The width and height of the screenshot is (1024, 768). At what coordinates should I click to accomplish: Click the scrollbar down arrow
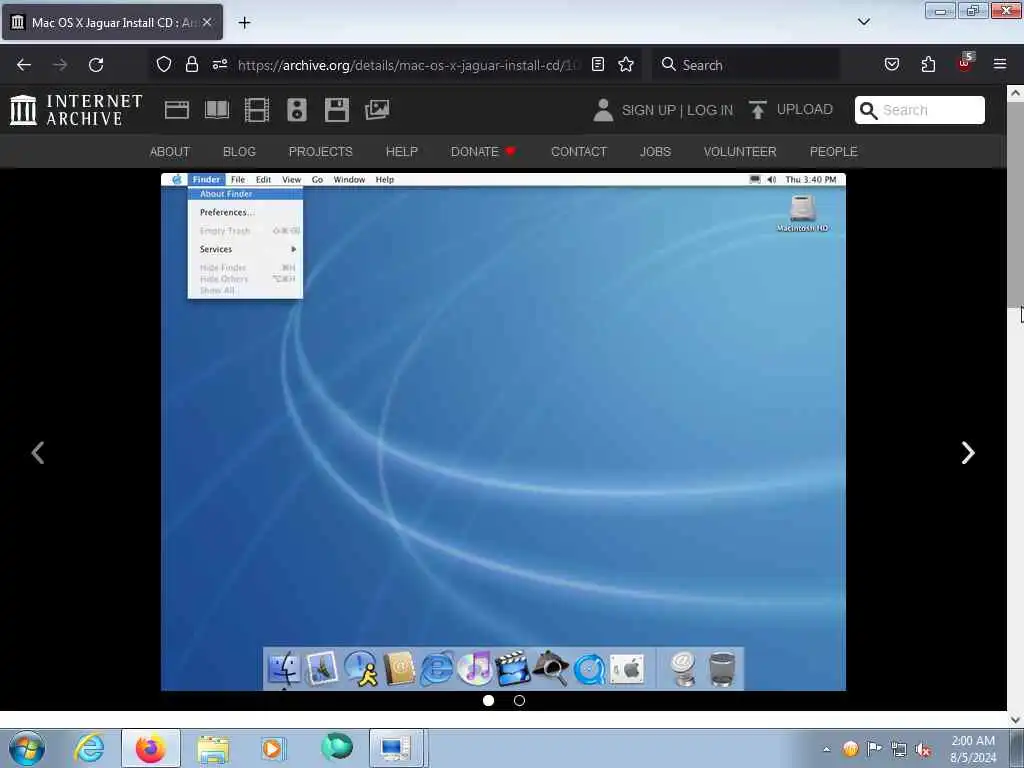[x=1015, y=719]
